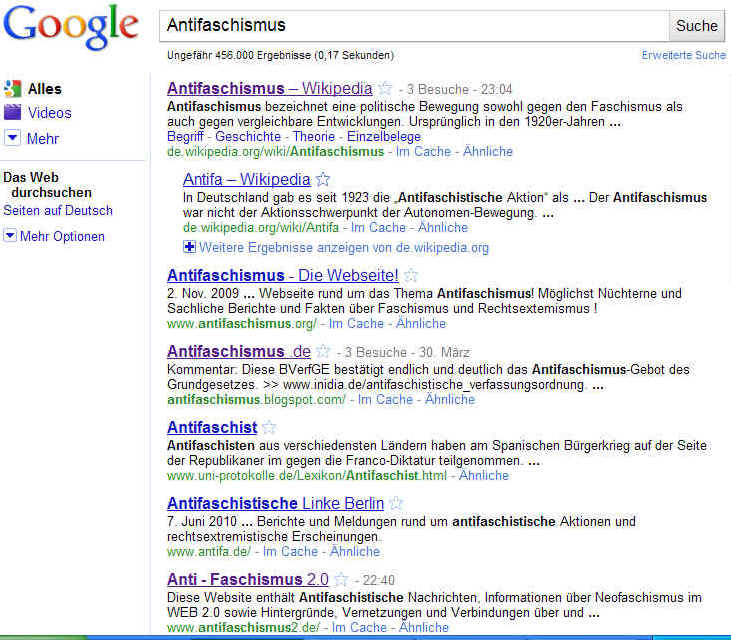The height and width of the screenshot is (640, 731).
Task: Open the Mehr category link
Action: click(43, 138)
